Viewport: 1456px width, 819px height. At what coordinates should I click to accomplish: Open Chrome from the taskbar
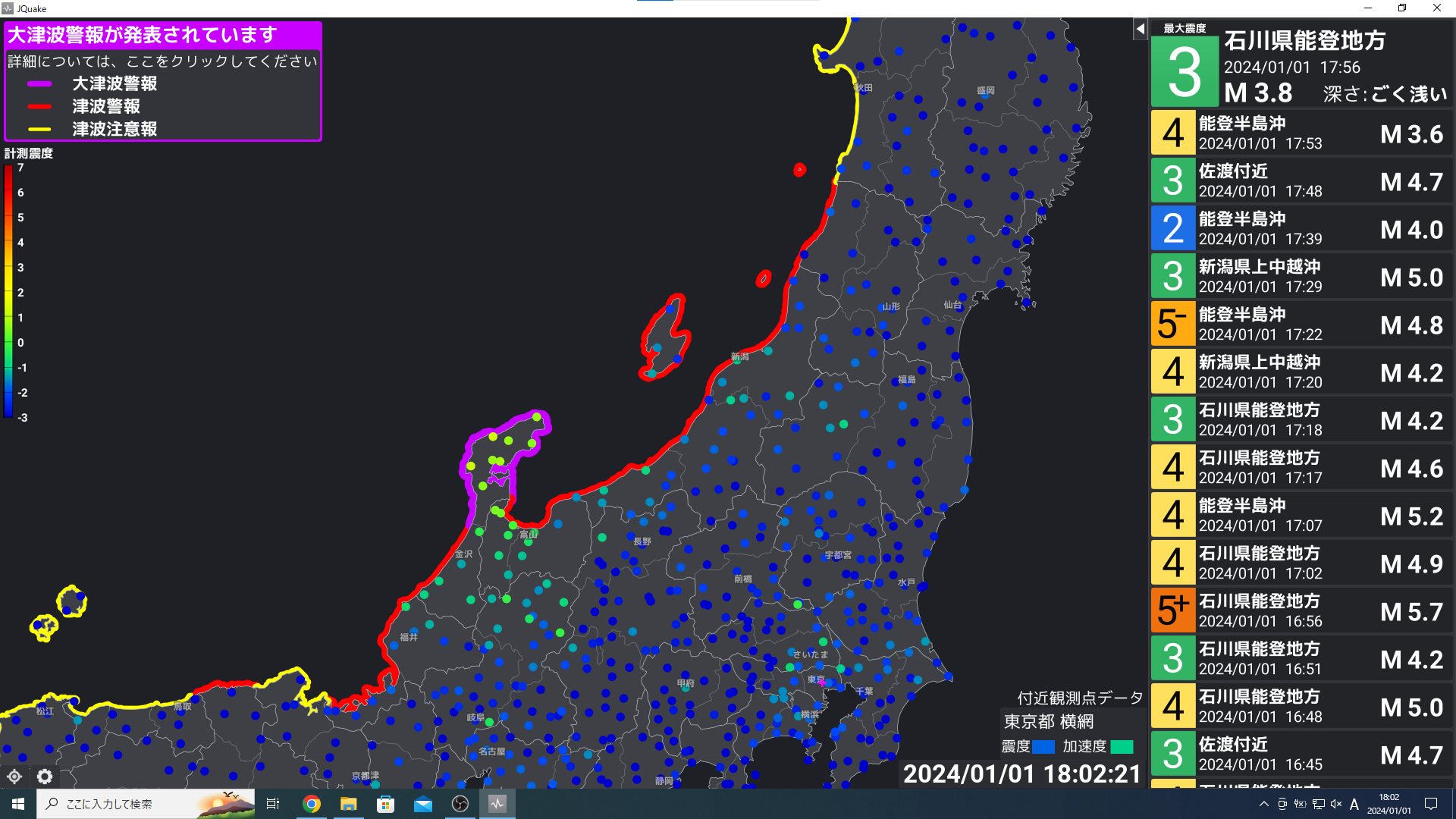click(311, 804)
